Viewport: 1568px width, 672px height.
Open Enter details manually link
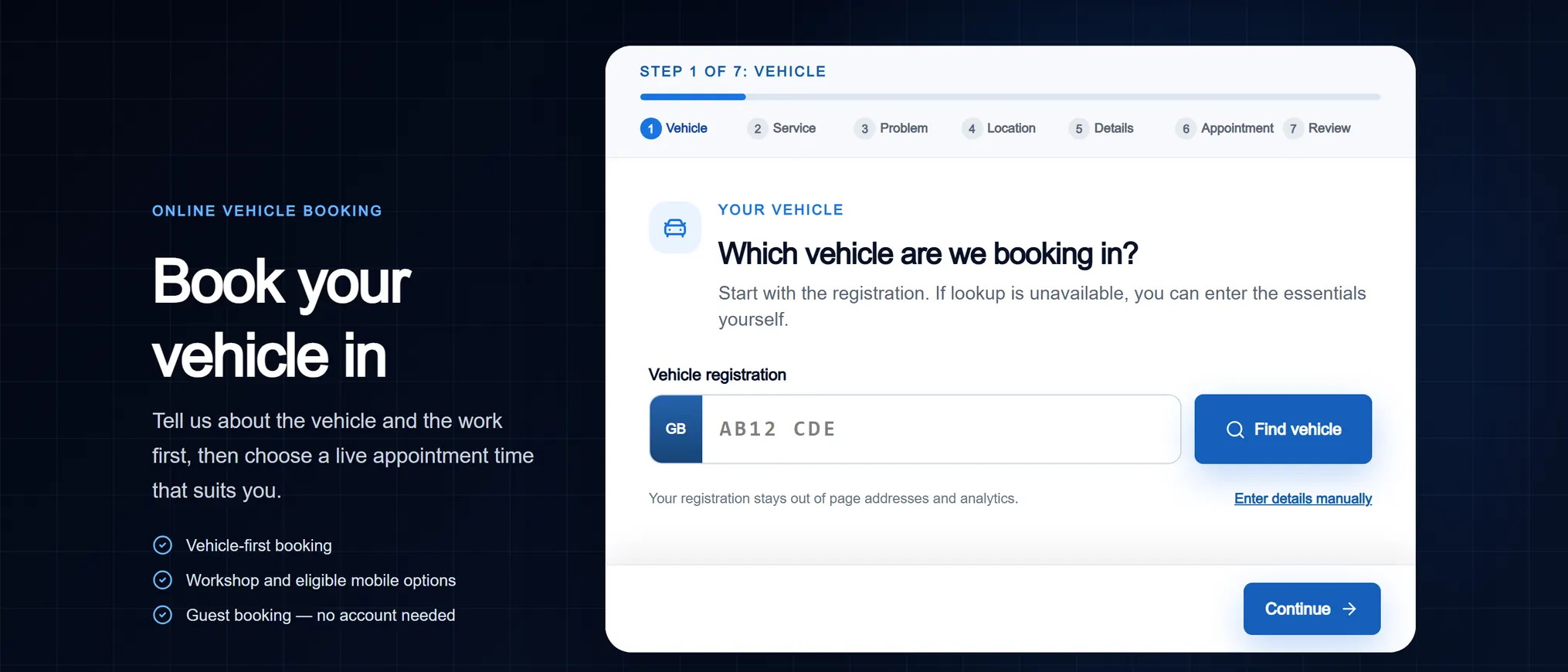point(1303,499)
